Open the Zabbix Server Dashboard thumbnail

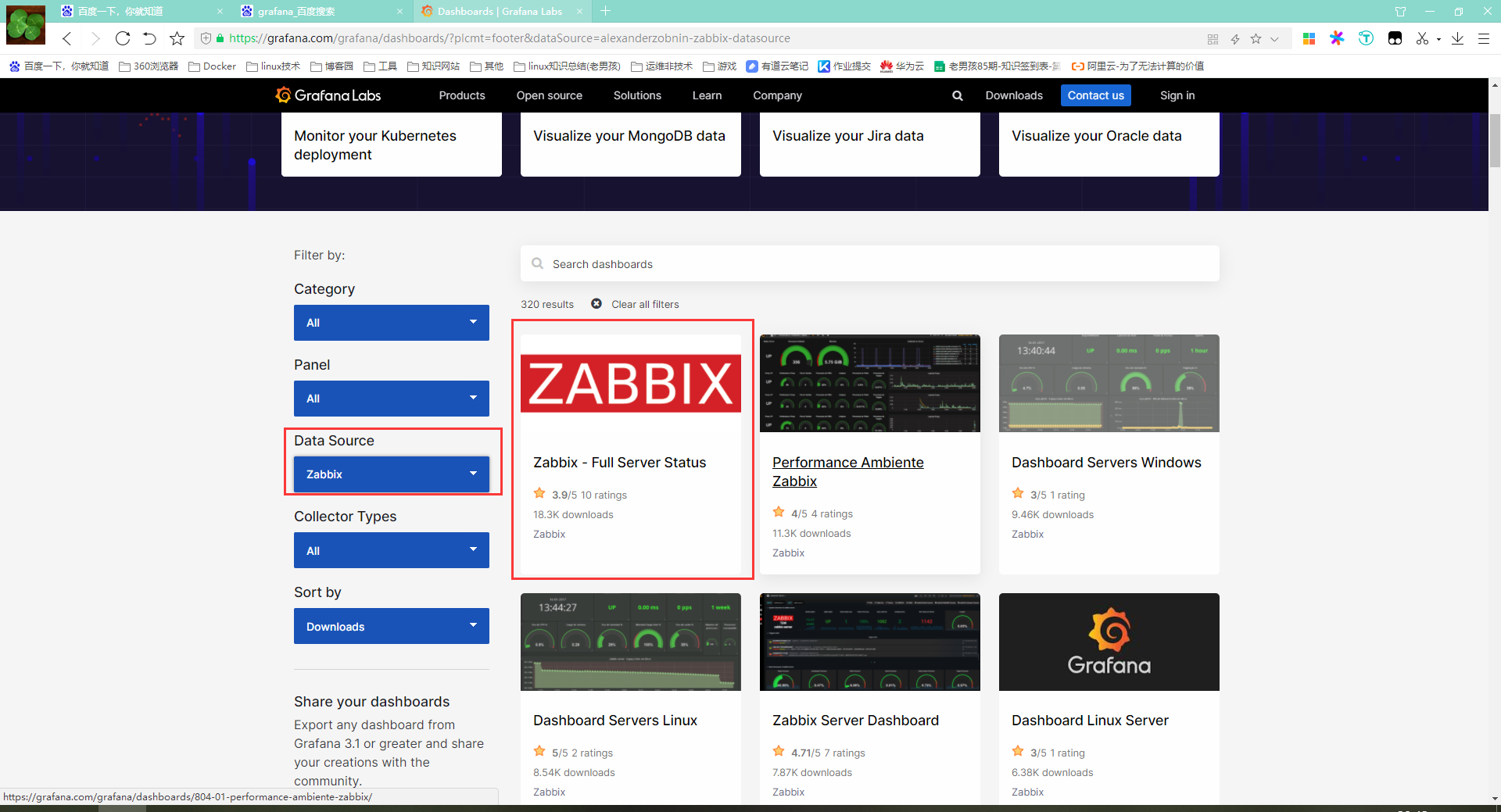870,642
